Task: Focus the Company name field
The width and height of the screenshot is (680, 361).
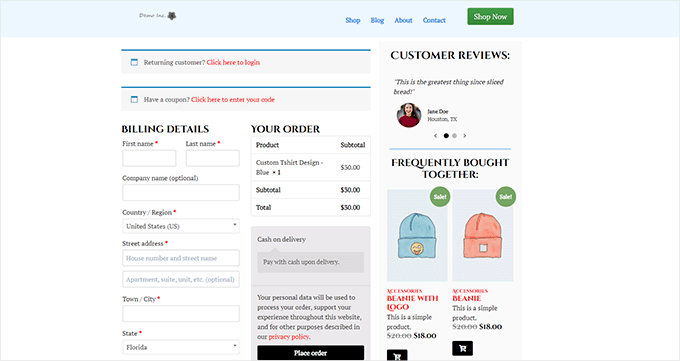Action: coord(181,193)
